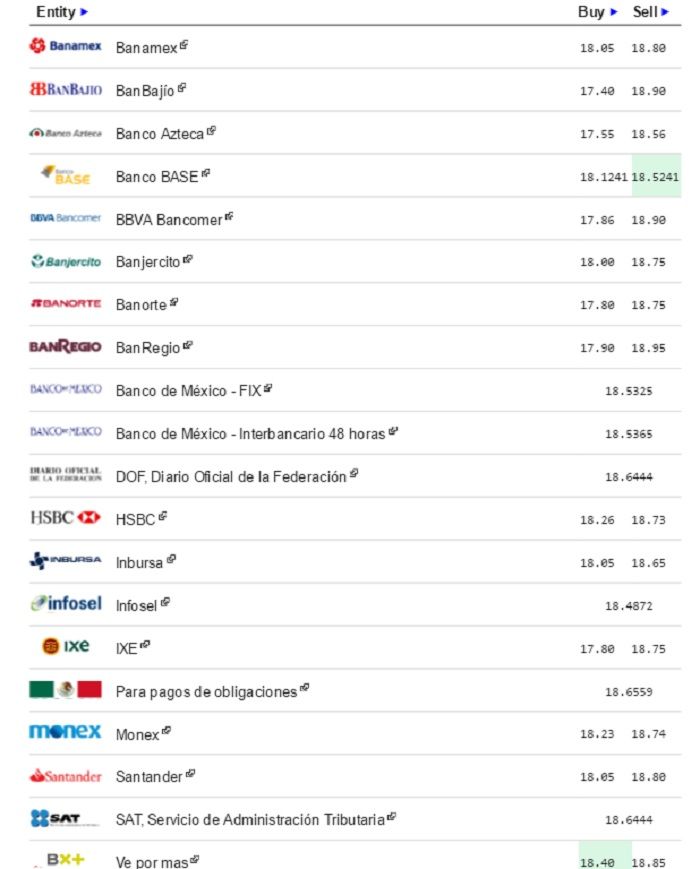Click the Banco BASE logo
This screenshot has width=700, height=869.
[65, 176]
